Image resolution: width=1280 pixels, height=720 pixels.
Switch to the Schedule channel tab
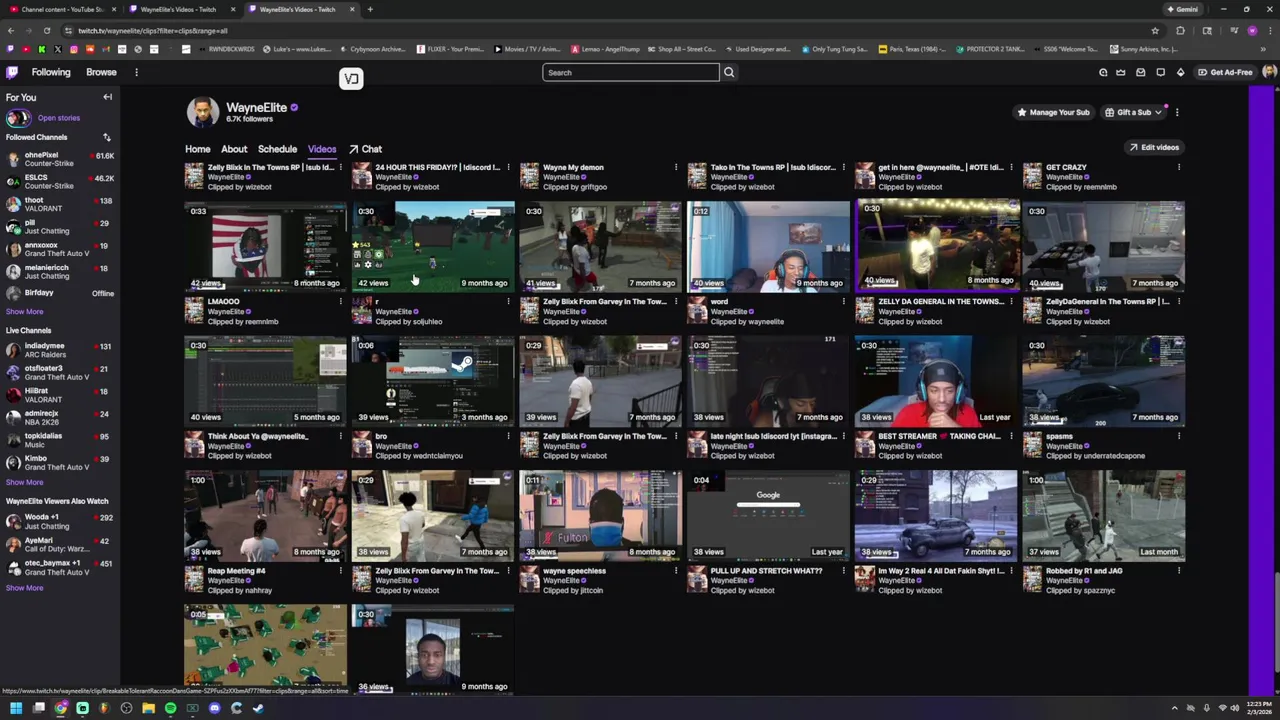click(277, 149)
